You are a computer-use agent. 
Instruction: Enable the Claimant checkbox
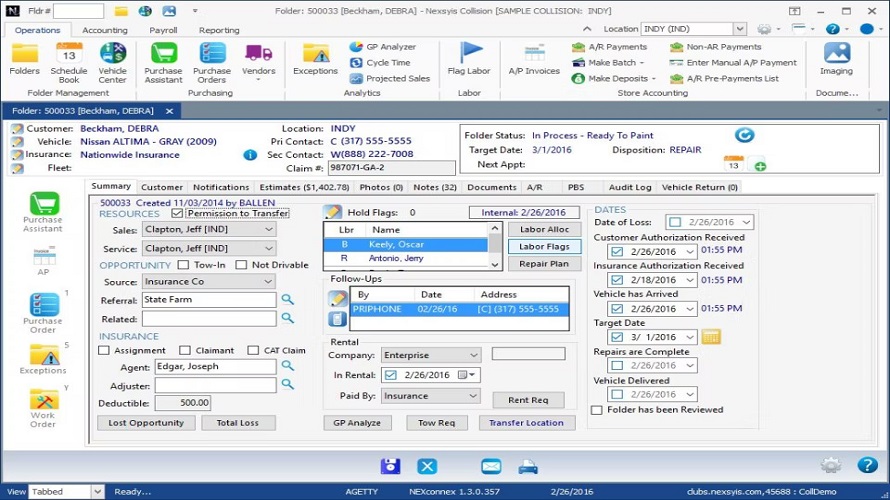(x=185, y=350)
